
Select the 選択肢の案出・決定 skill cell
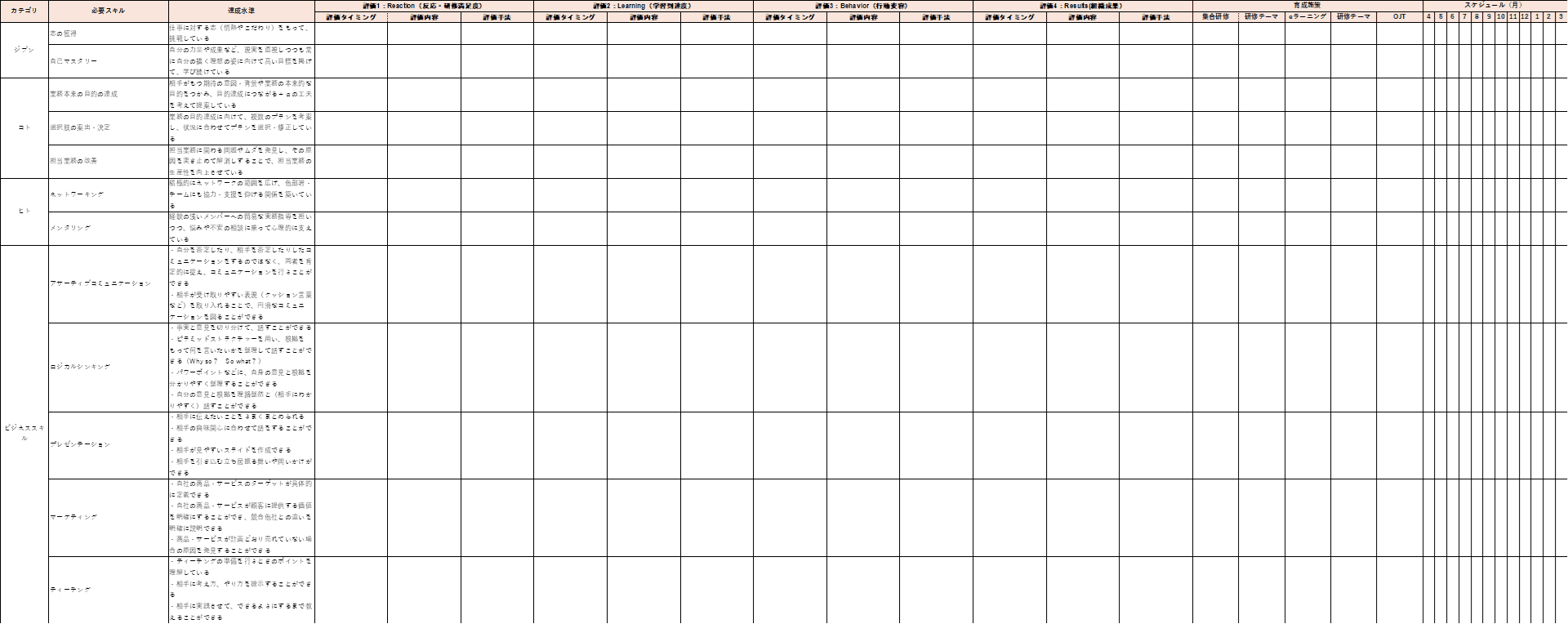tap(109, 127)
